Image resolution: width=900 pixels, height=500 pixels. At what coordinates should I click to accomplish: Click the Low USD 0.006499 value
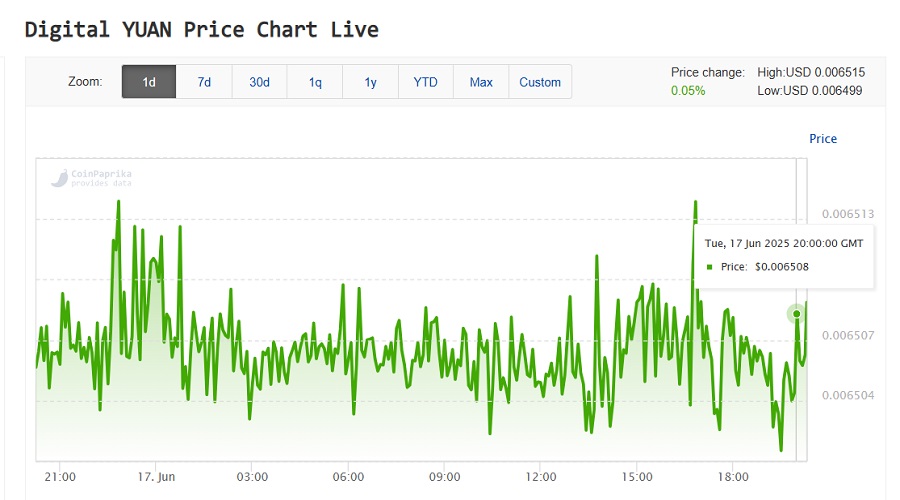pos(810,91)
